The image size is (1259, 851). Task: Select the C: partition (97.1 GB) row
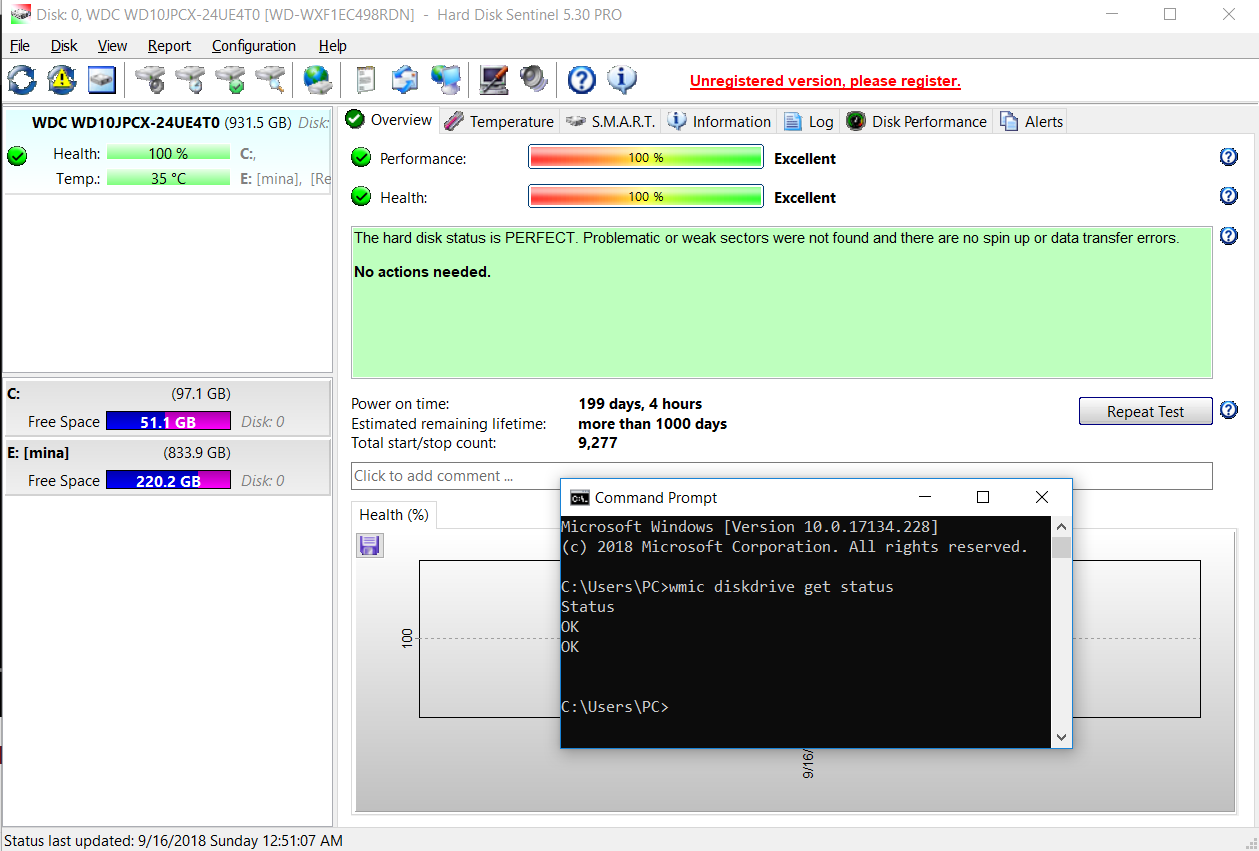coord(167,408)
